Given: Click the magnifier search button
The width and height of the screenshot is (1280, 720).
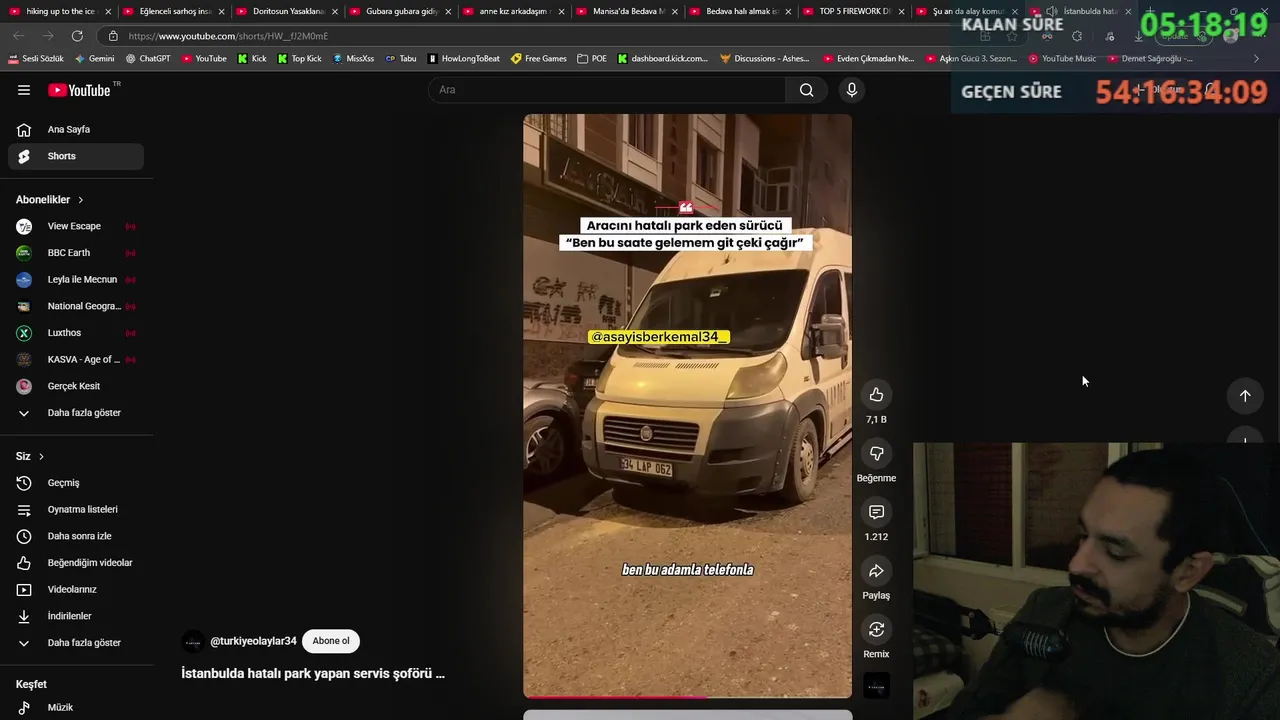Looking at the screenshot, I should [806, 90].
